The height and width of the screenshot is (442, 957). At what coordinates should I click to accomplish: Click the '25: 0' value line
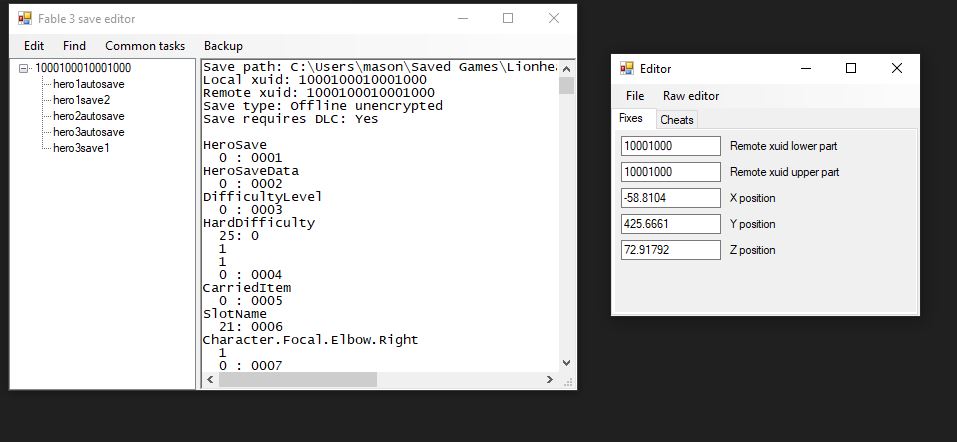[239, 236]
